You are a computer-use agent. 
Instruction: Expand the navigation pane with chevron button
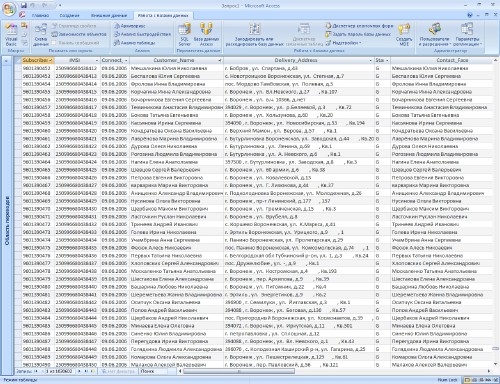6,61
